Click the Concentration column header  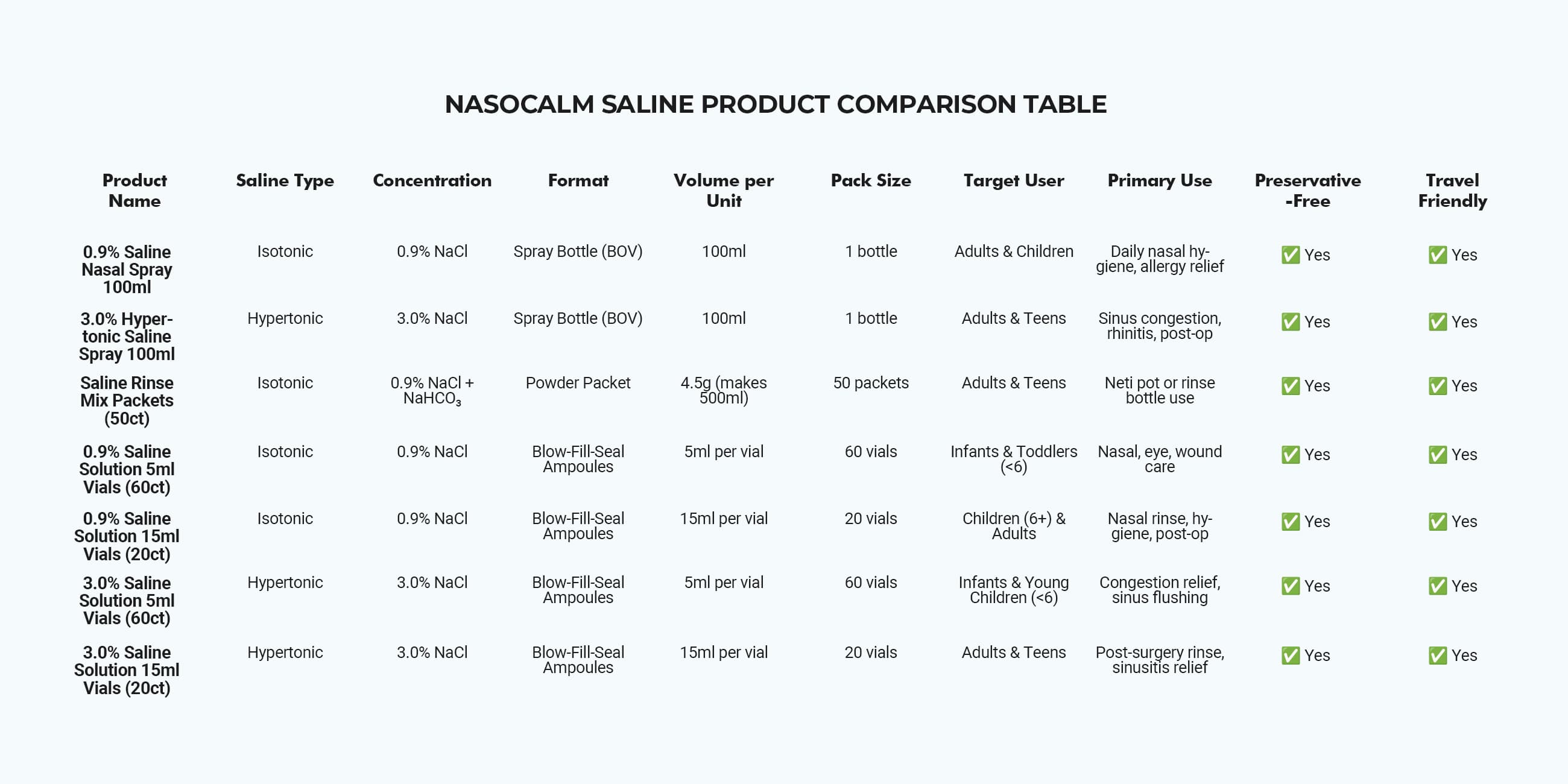(432, 181)
